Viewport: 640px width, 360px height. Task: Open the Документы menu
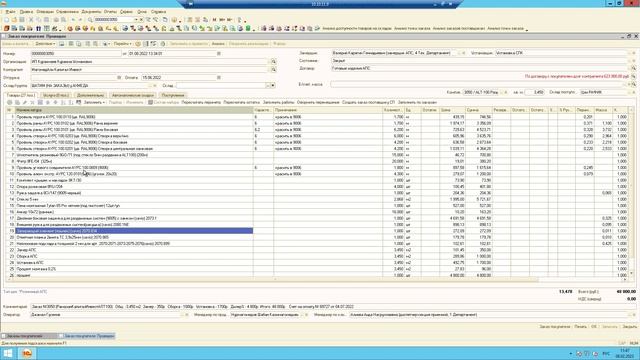91,12
